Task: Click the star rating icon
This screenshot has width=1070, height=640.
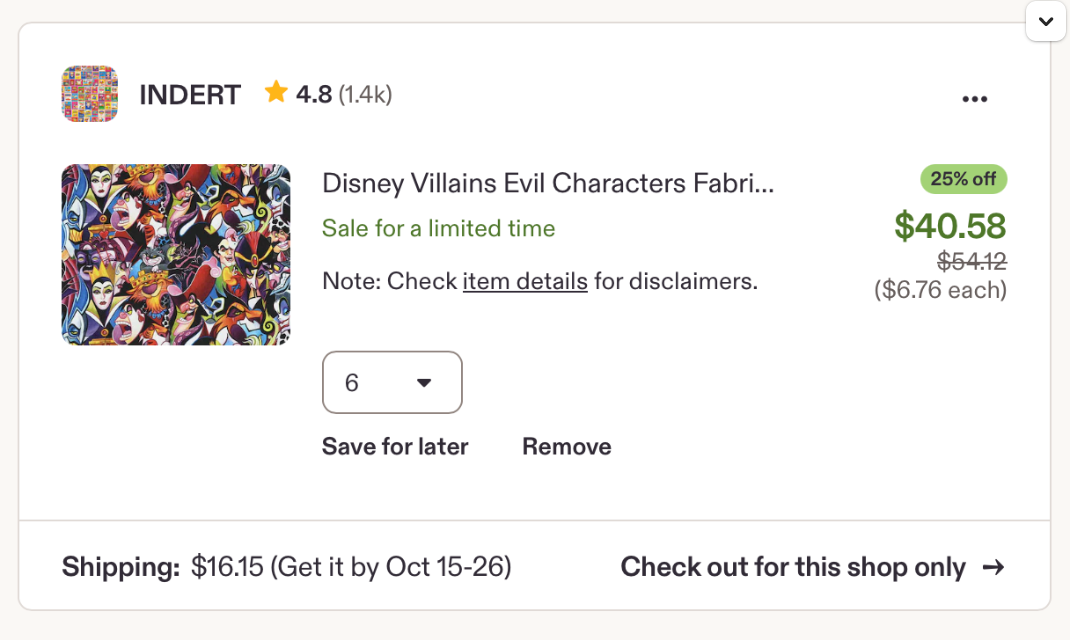Action: click(276, 92)
